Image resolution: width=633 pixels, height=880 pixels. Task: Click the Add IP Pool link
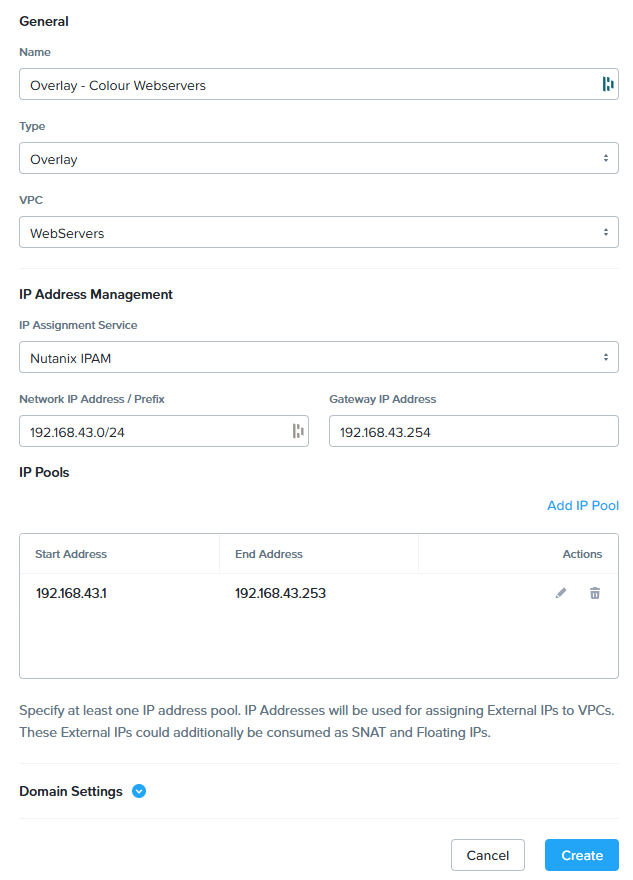click(583, 506)
